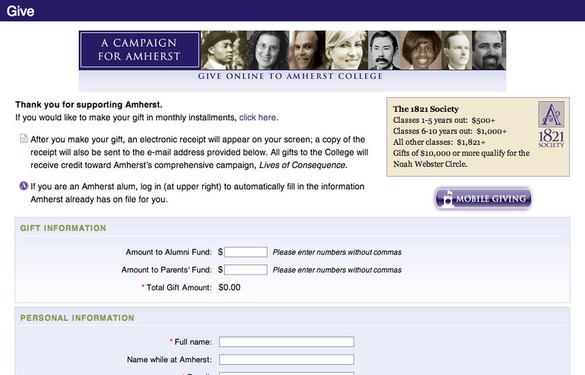585x375 pixels.
Task: Select the Name while at Amherst field
Action: [287, 359]
